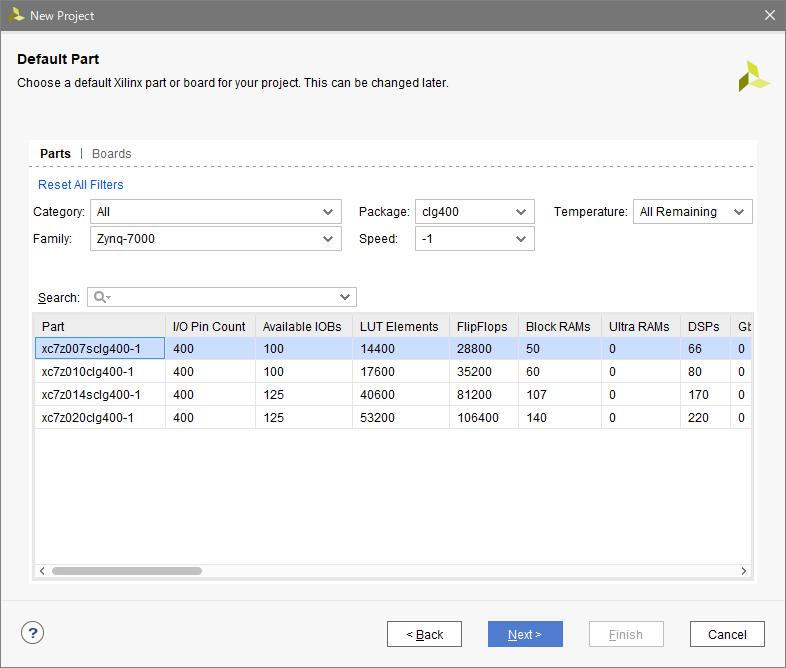The width and height of the screenshot is (786, 668).
Task: Sort by FlipFlops column header
Action: [x=484, y=326]
